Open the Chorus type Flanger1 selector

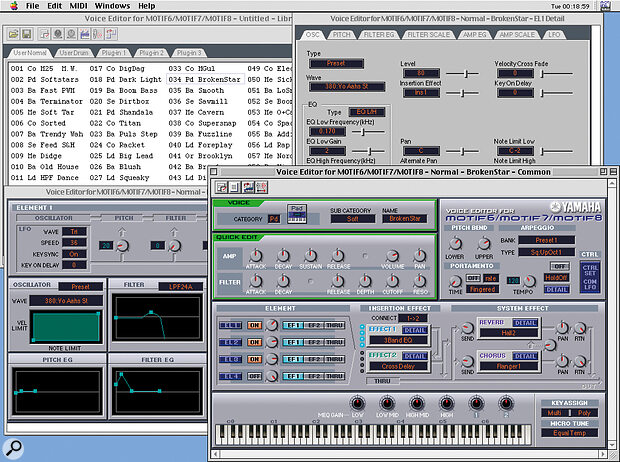click(509, 366)
